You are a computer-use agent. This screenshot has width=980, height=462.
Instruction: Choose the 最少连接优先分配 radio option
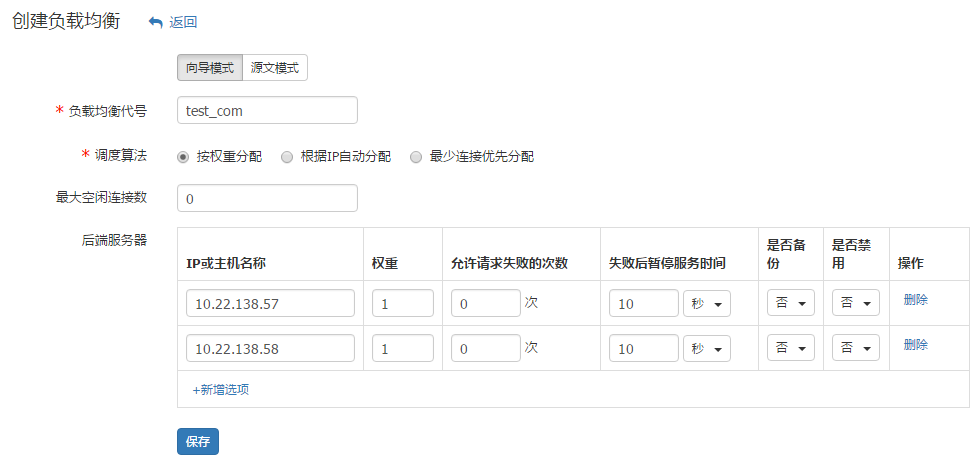click(x=416, y=157)
